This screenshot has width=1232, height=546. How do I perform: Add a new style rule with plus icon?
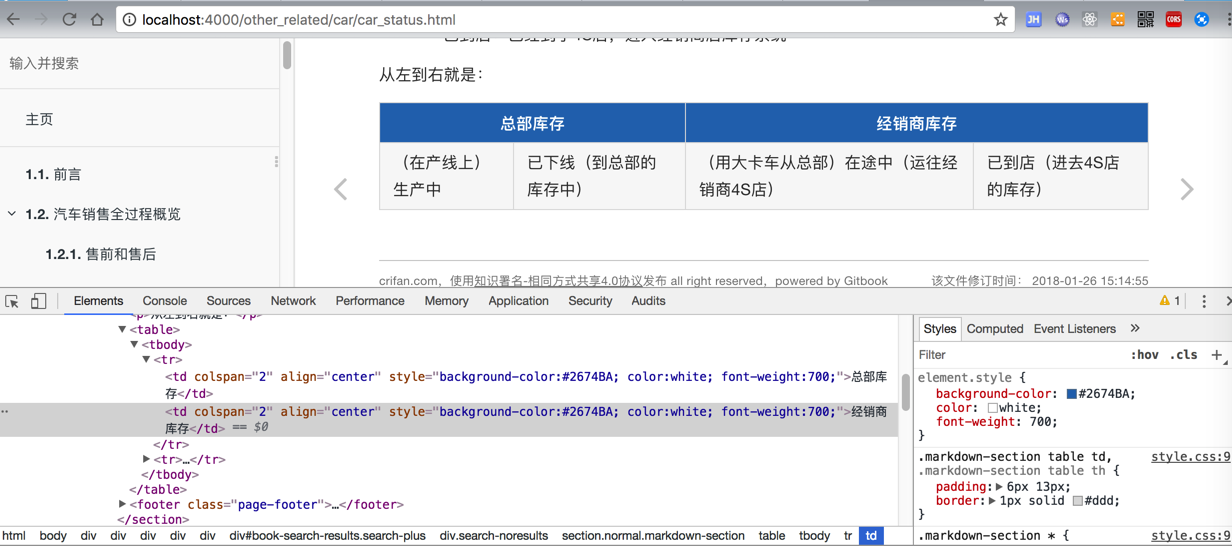(1217, 355)
